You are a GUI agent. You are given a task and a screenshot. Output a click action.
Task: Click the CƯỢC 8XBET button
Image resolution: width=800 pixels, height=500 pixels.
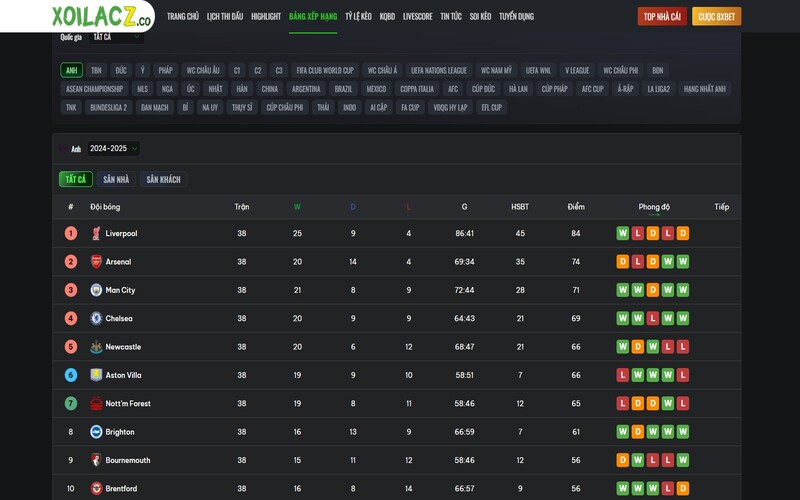point(716,16)
